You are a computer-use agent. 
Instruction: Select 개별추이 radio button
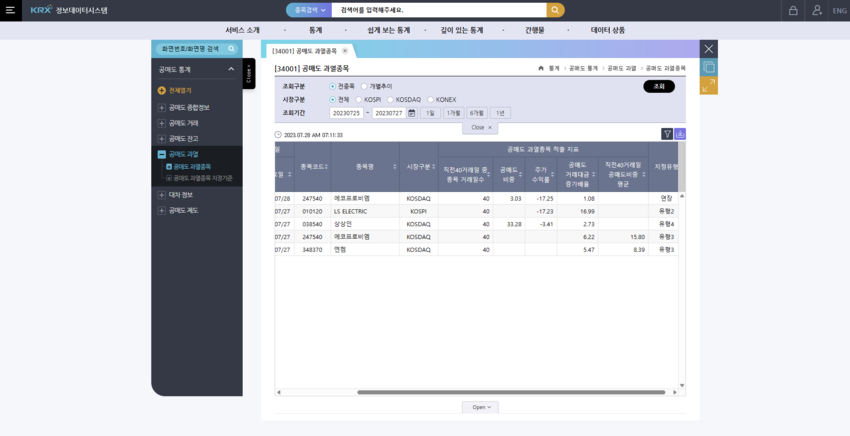point(364,86)
